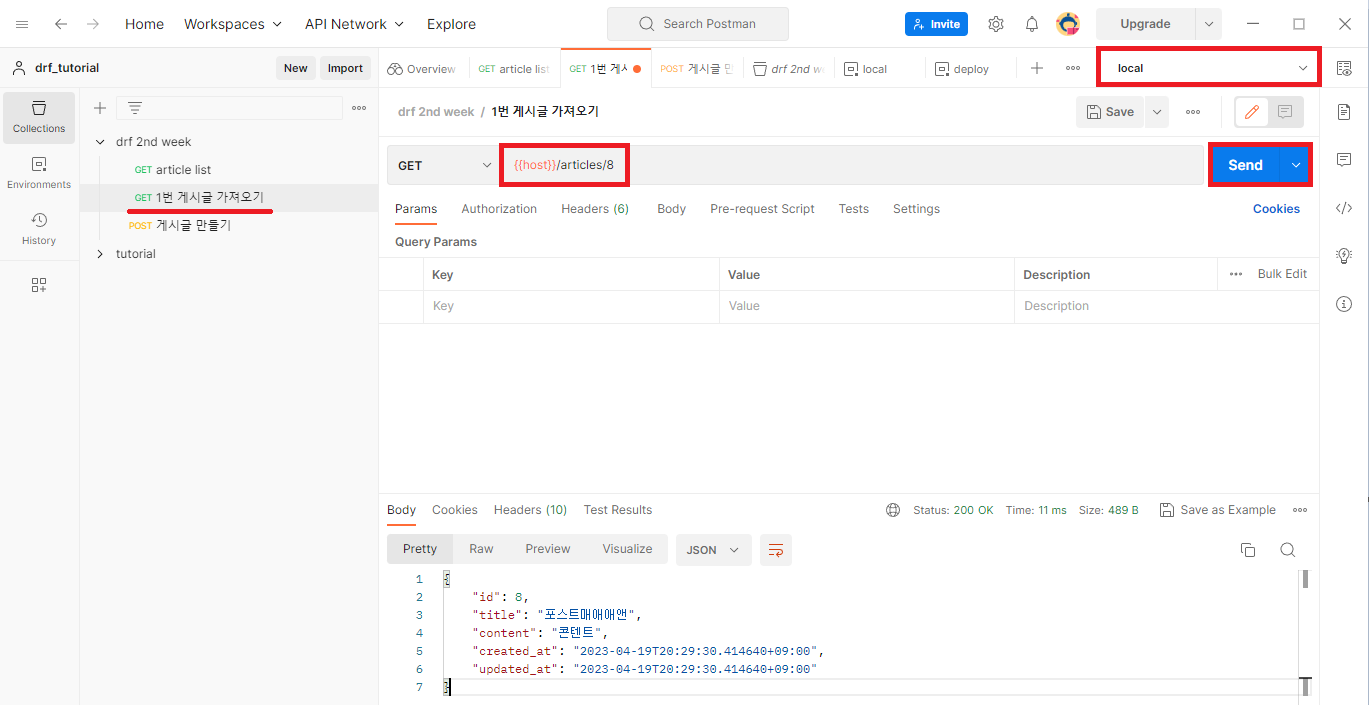Image resolution: width=1369 pixels, height=705 pixels.
Task: Open the hamburger main menu
Action: [x=22, y=24]
